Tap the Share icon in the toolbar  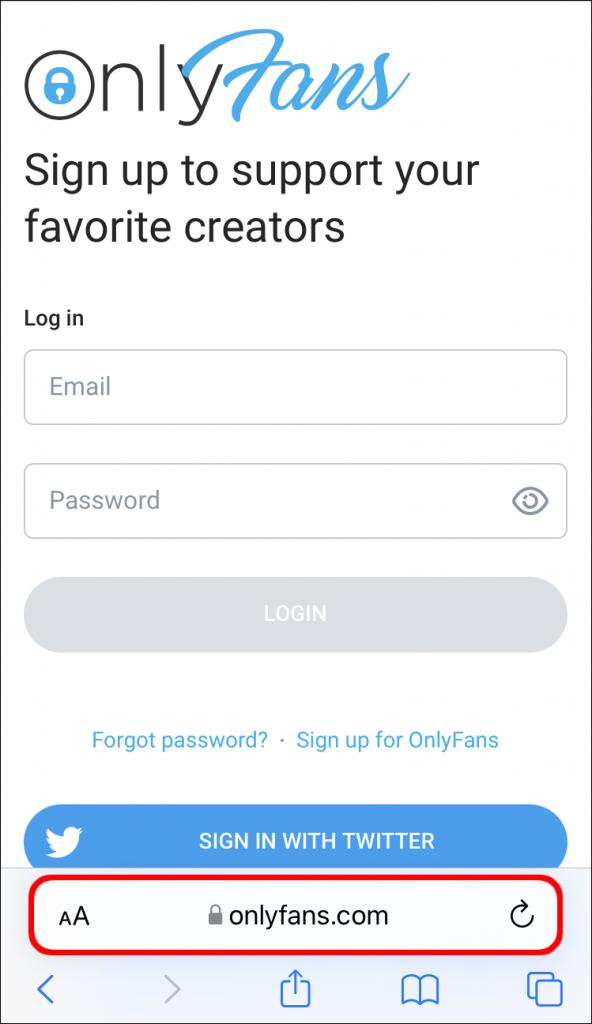click(295, 989)
